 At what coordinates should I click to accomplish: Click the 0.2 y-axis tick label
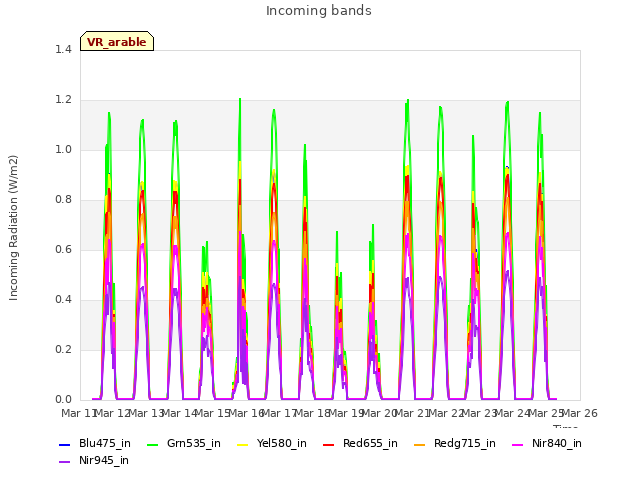pos(63,349)
